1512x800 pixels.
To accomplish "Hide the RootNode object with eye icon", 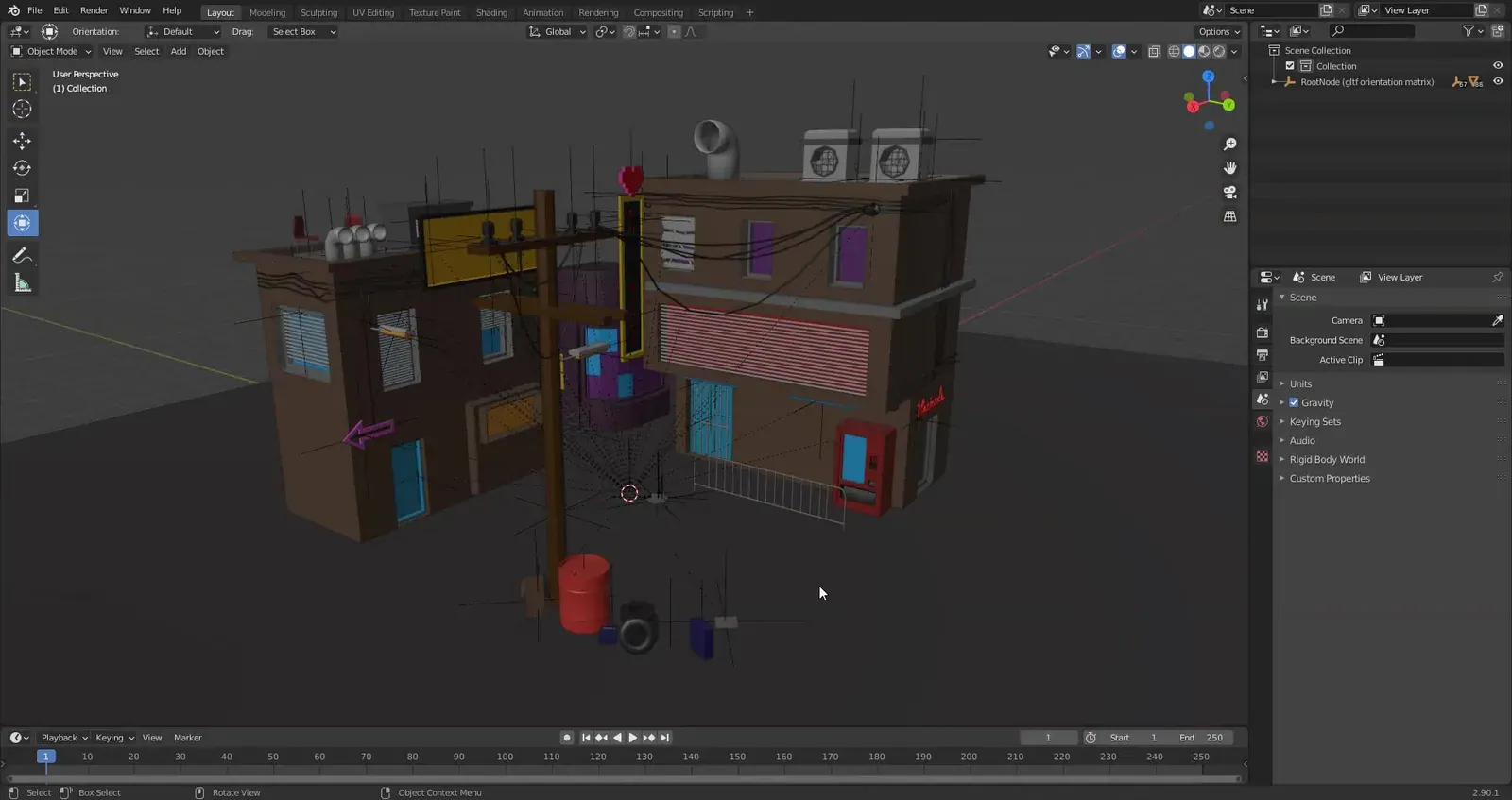I will tap(1498, 82).
